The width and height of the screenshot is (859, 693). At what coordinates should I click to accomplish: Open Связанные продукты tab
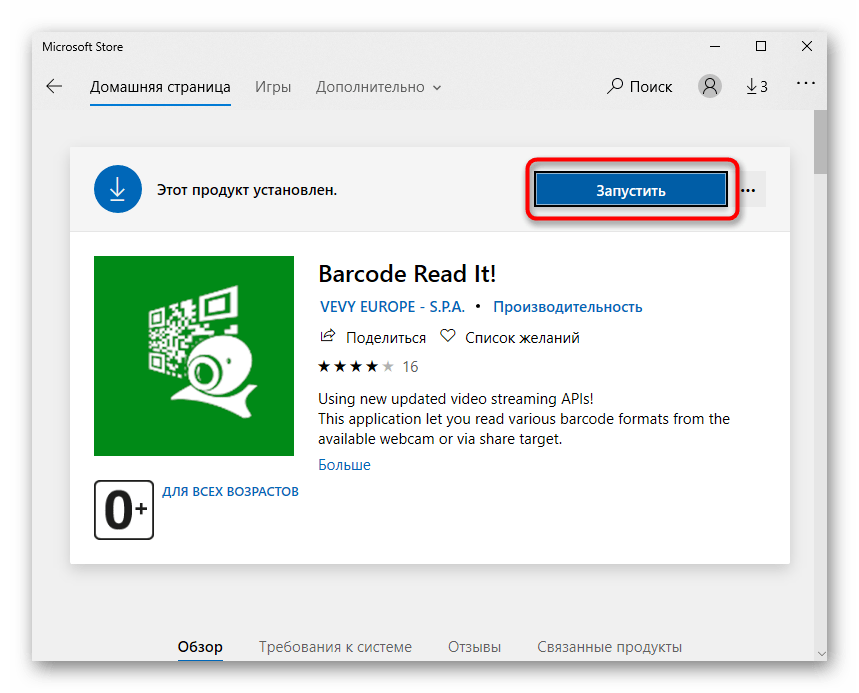point(609,647)
